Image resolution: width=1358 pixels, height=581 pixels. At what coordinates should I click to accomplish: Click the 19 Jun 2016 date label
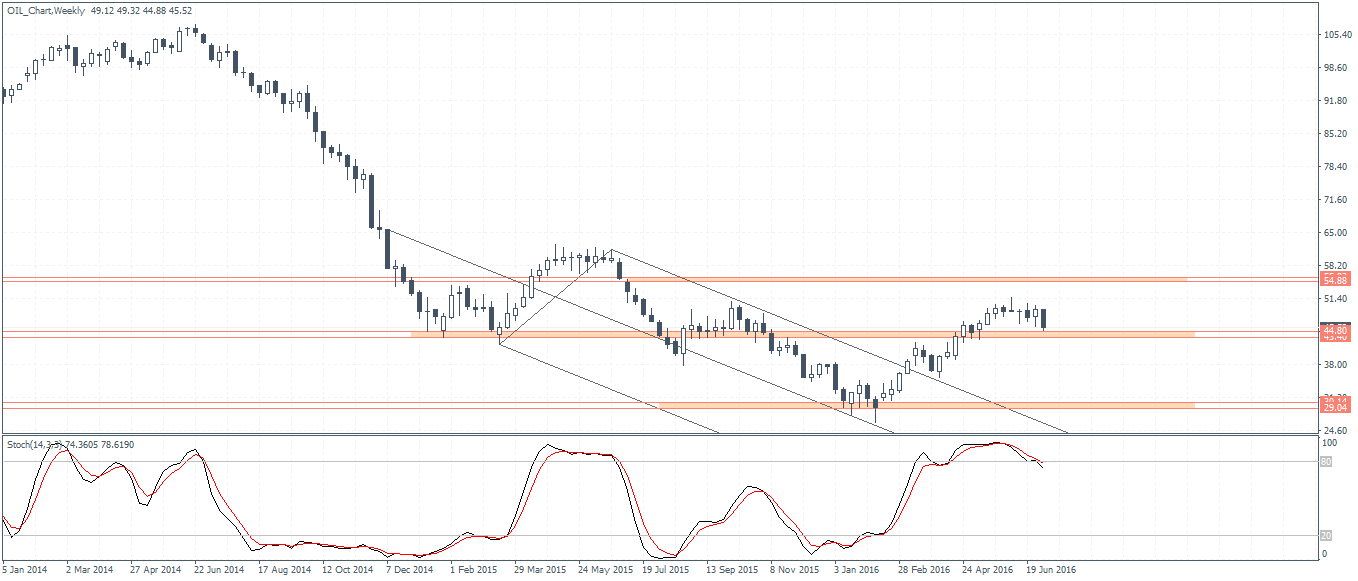(x=1050, y=570)
